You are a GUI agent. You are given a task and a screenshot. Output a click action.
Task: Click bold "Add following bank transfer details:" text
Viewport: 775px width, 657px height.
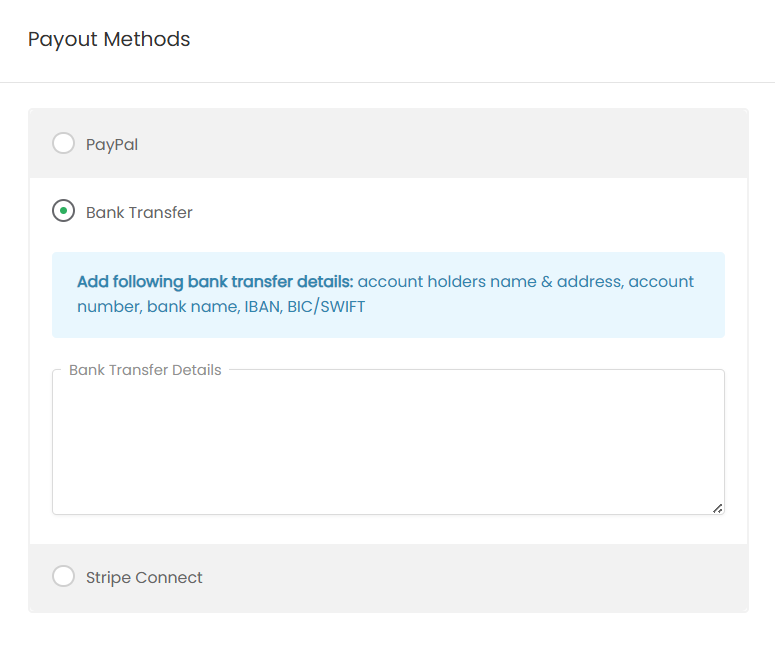point(215,282)
